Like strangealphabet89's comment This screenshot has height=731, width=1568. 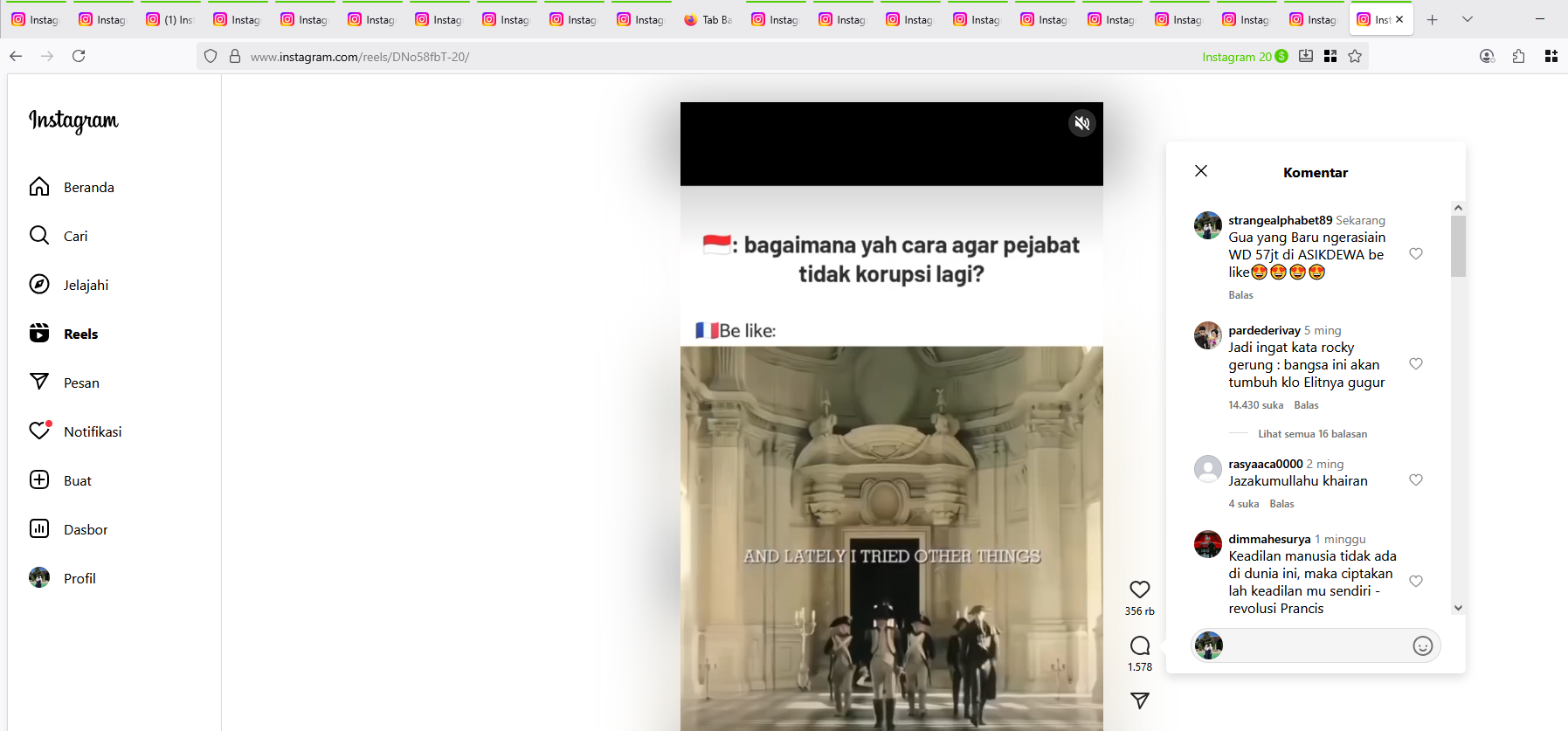[1416, 254]
